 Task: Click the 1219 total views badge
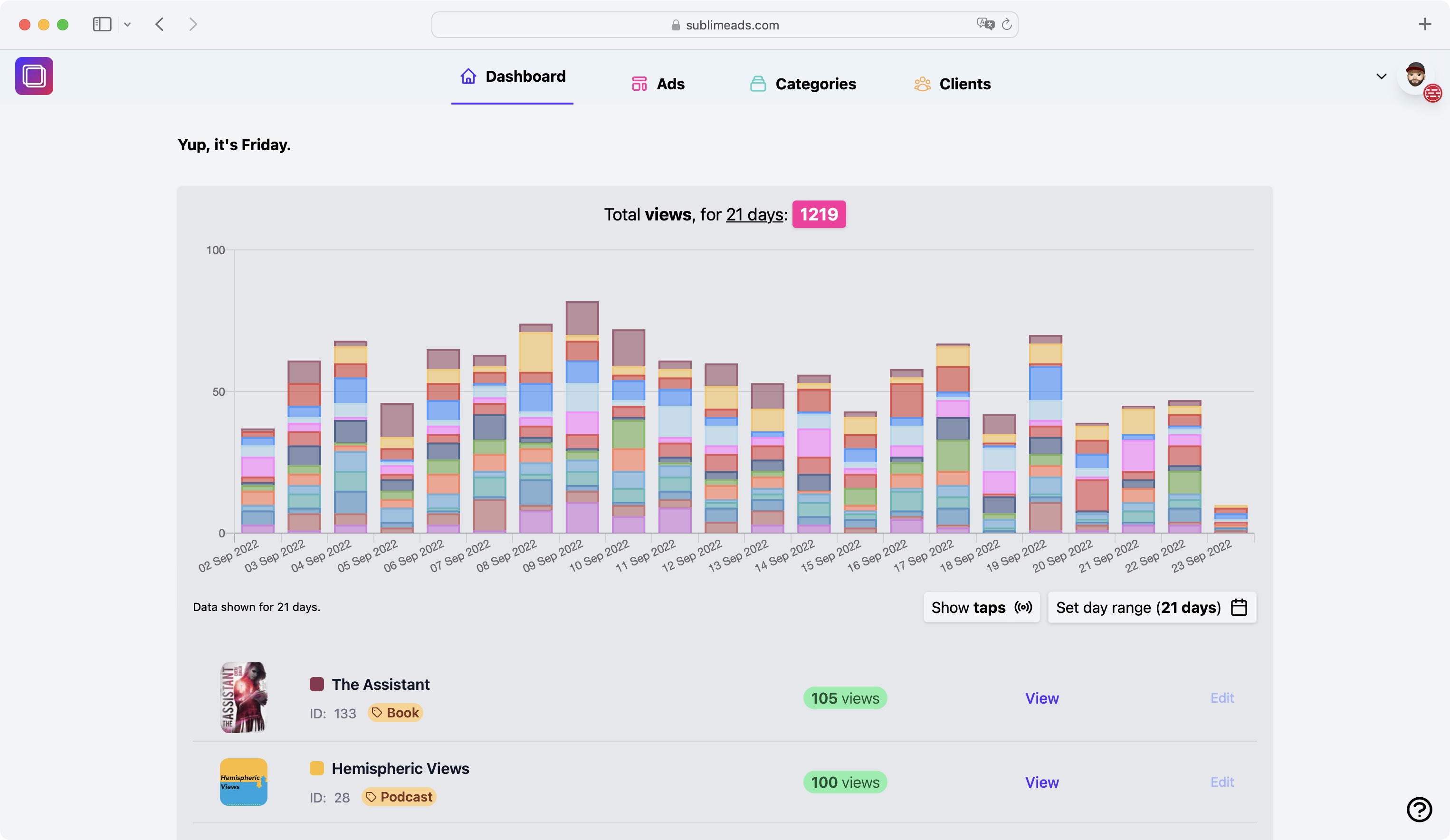[x=819, y=215]
